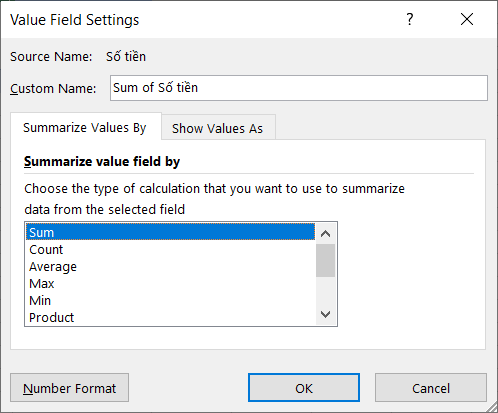Switch to the Show Values As tab

(218, 128)
